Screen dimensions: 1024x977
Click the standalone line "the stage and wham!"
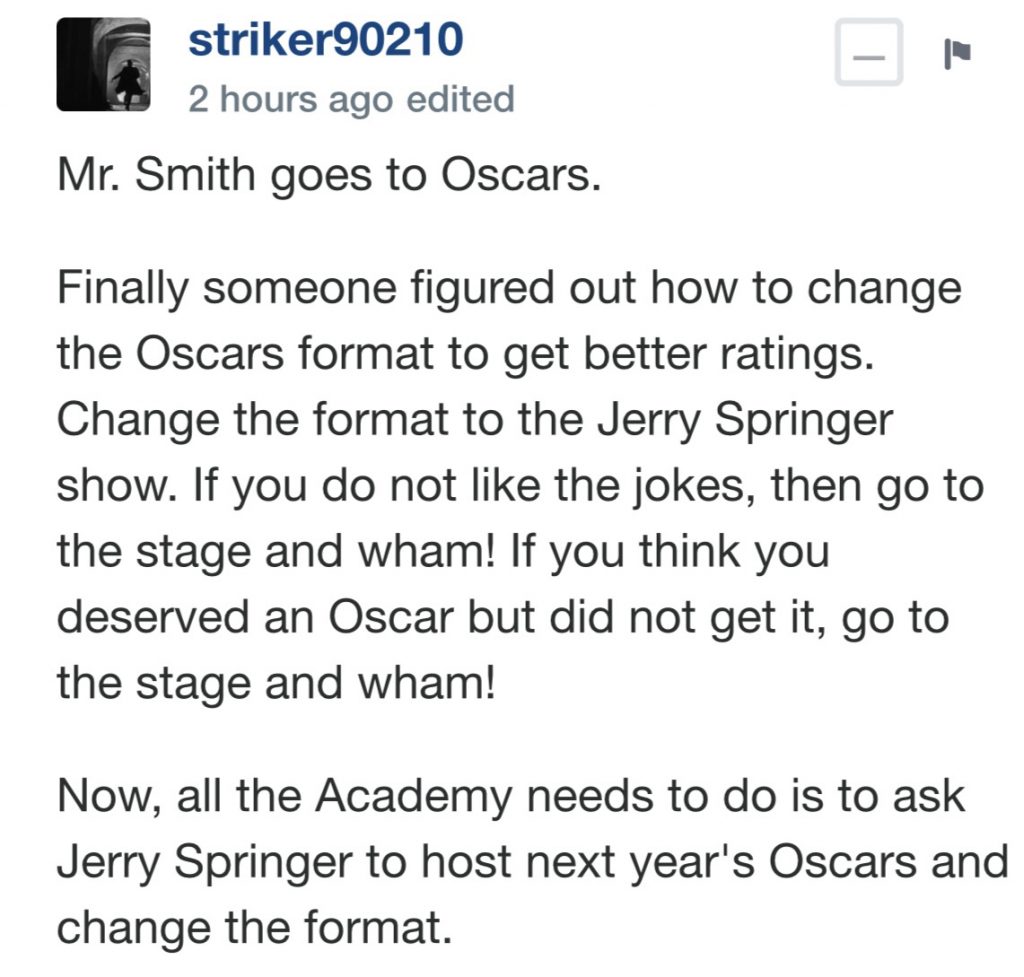pyautogui.click(x=276, y=683)
